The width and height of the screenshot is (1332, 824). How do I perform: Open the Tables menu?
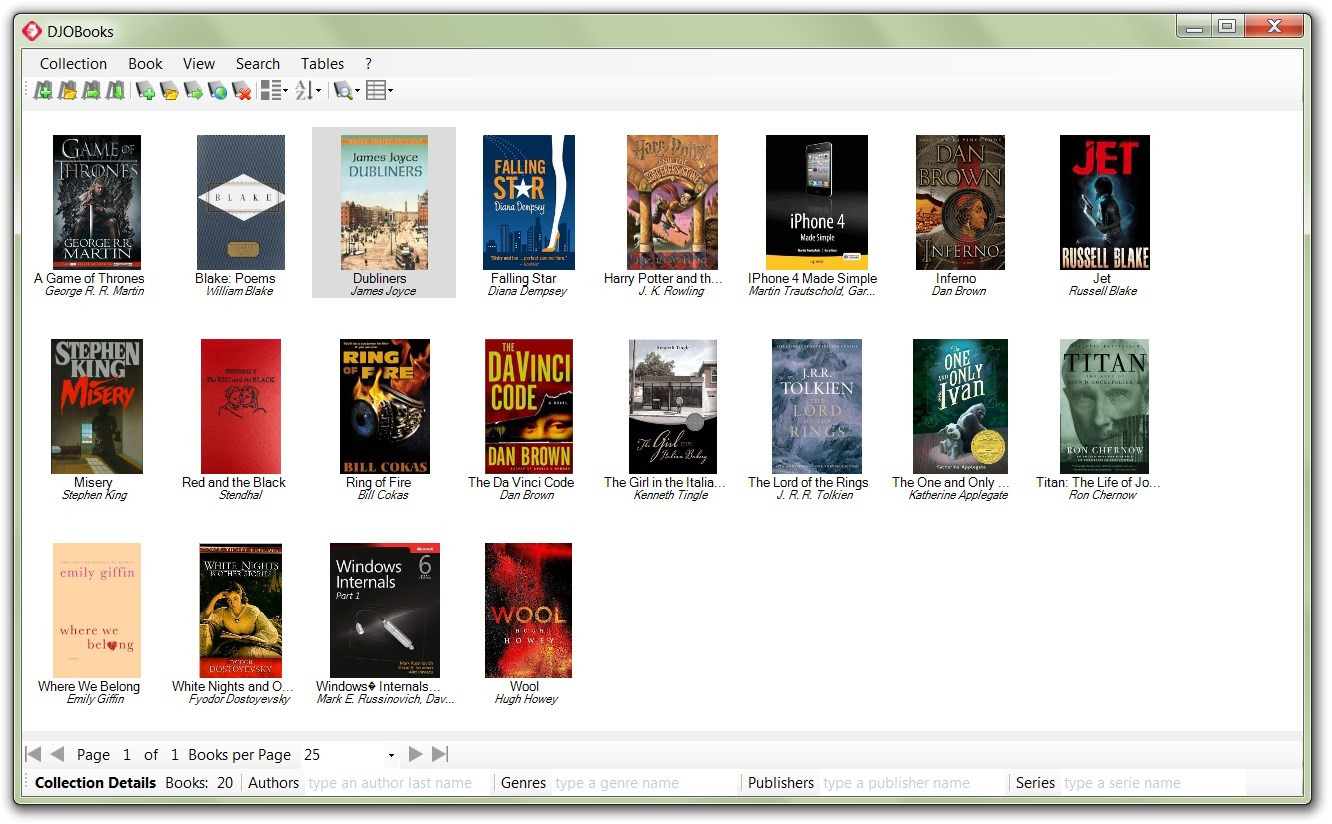point(322,63)
